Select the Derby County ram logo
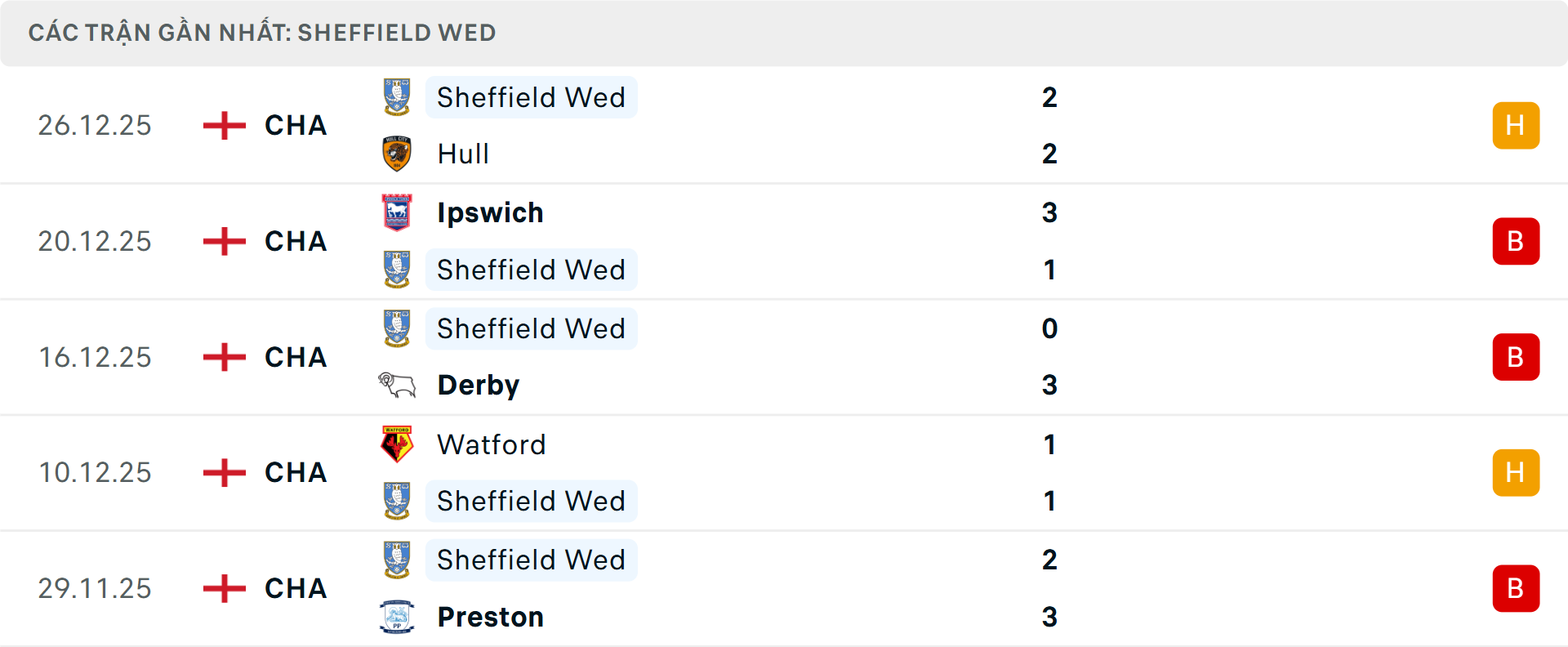 [x=398, y=384]
